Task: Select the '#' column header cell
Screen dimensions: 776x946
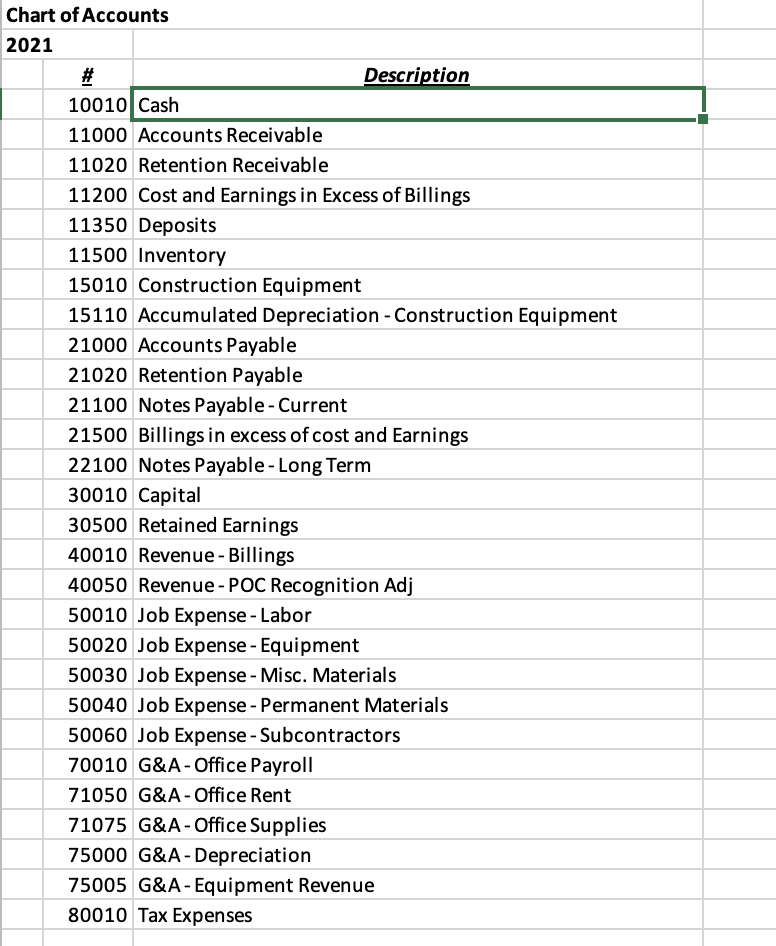Action: (87, 74)
